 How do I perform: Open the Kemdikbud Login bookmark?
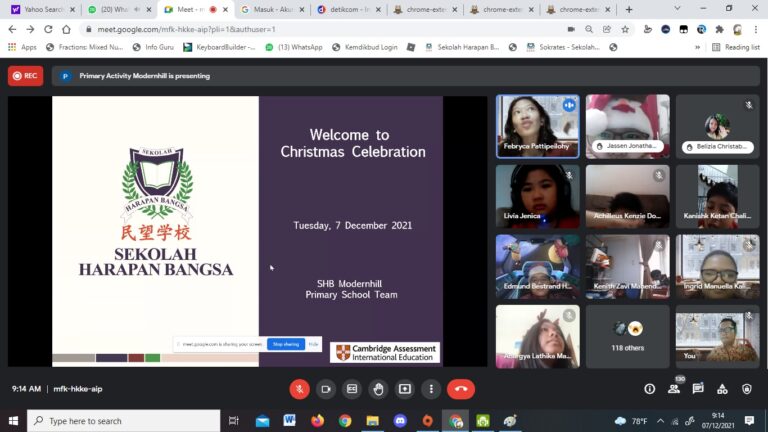coord(367,47)
